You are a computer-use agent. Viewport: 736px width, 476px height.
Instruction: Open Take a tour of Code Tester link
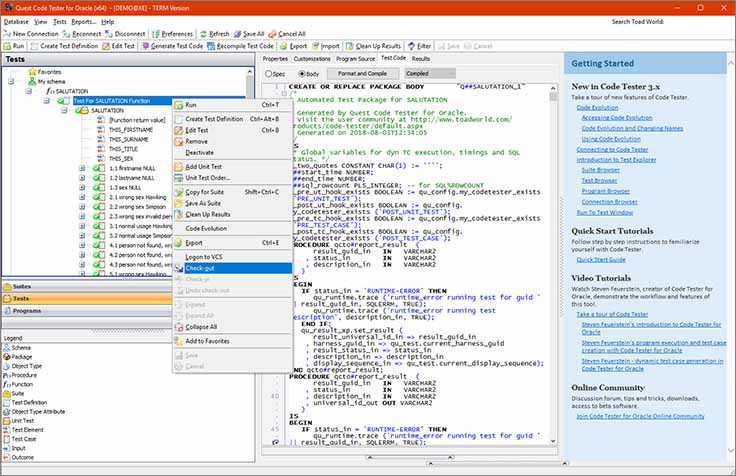(612, 315)
